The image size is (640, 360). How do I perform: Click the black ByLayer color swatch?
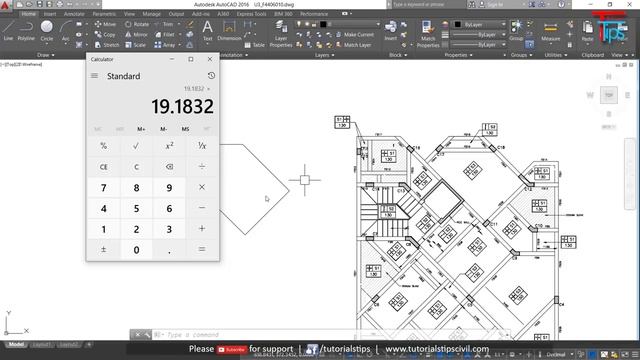tap(458, 24)
